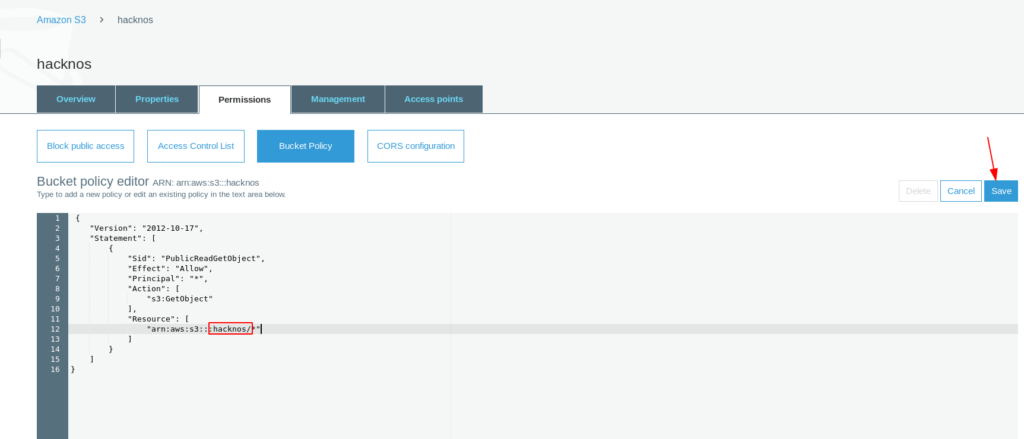The image size is (1024, 439).
Task: Select the Permissions tab
Action: 244,100
